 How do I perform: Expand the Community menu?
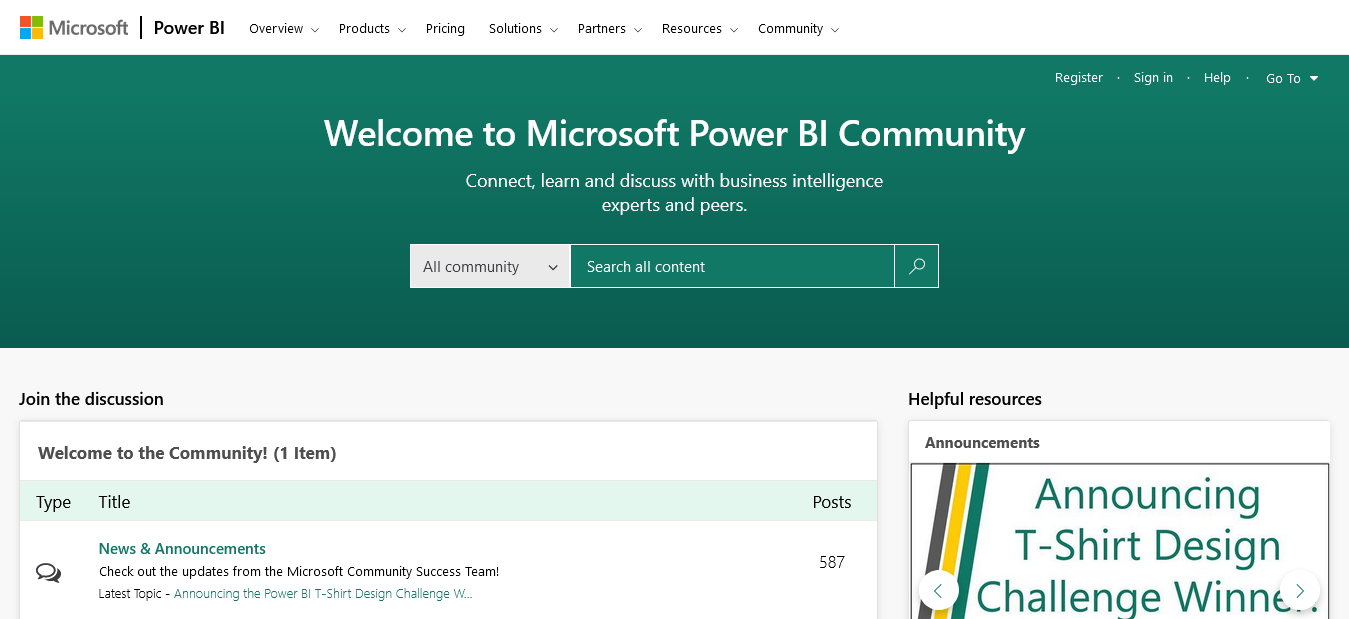[798, 29]
